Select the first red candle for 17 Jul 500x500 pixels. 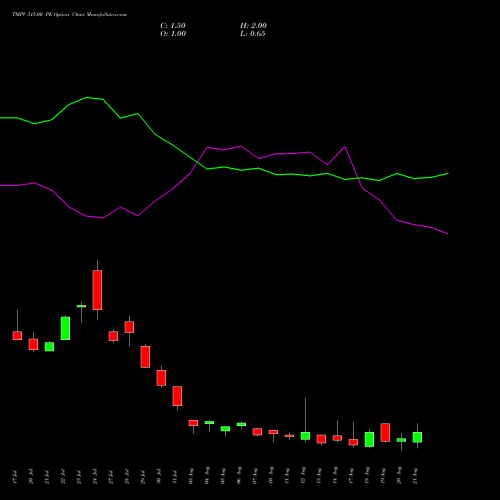pos(17,335)
